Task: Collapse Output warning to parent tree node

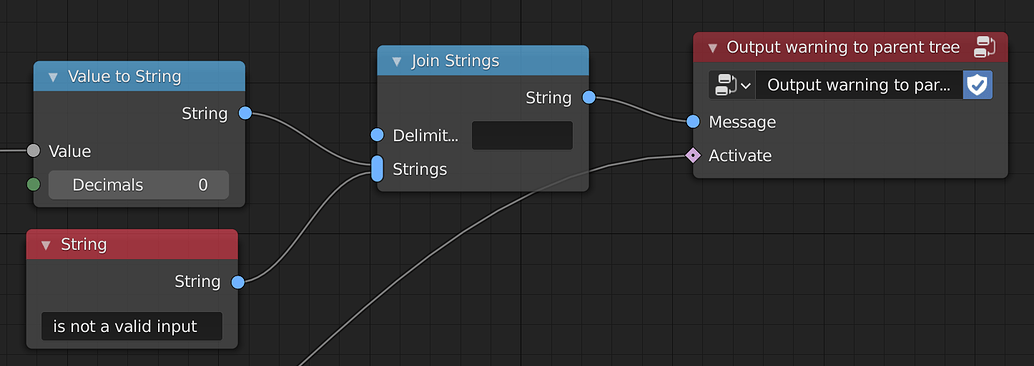Action: [x=712, y=47]
